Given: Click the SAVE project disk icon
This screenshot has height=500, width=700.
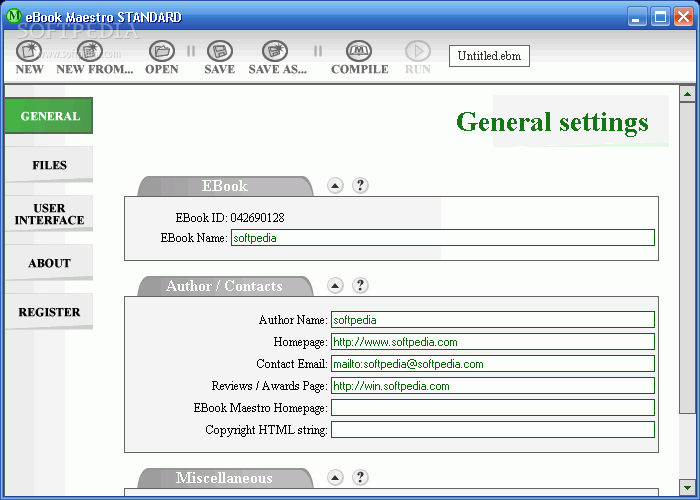Looking at the screenshot, I should (220, 51).
